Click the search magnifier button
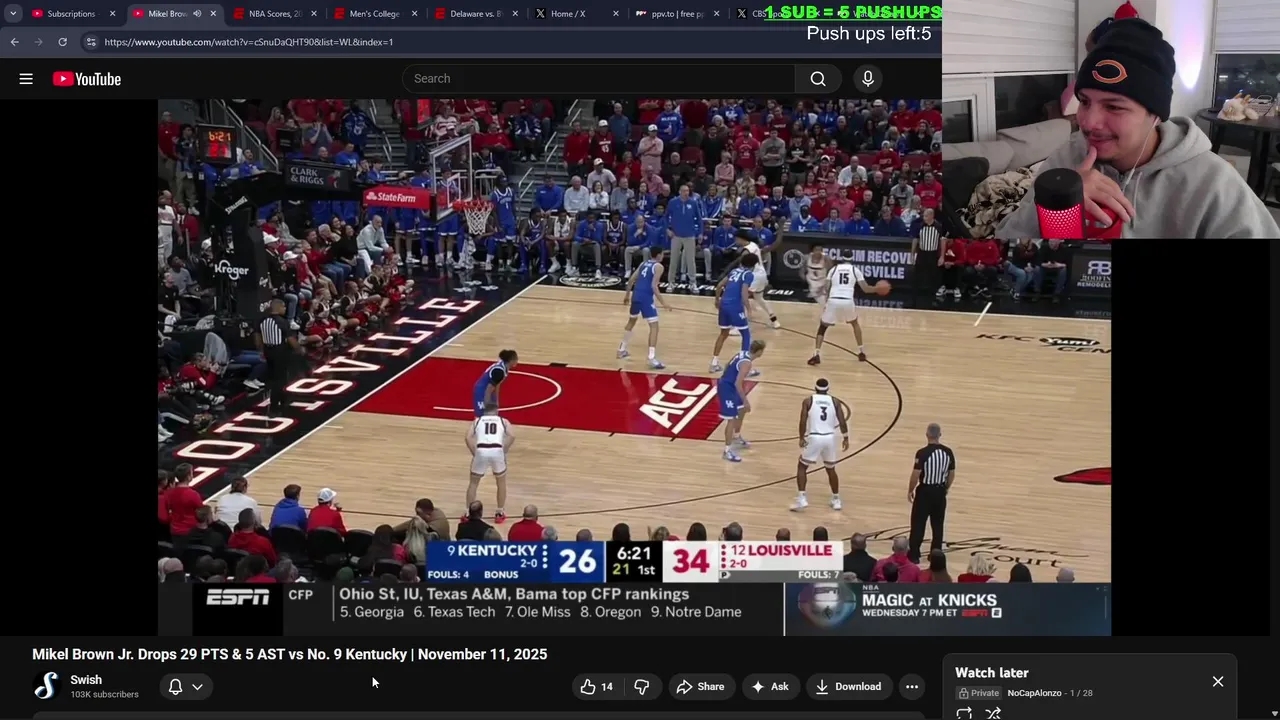Viewport: 1280px width, 720px height. 818,79
